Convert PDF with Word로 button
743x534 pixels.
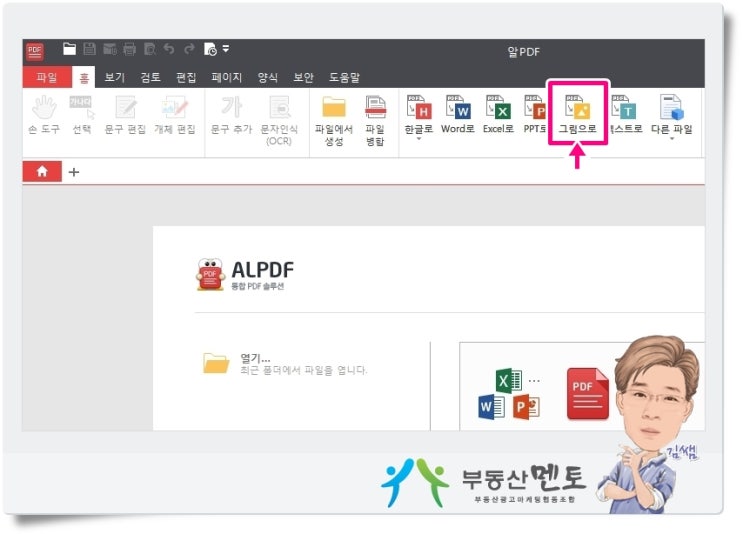point(457,114)
